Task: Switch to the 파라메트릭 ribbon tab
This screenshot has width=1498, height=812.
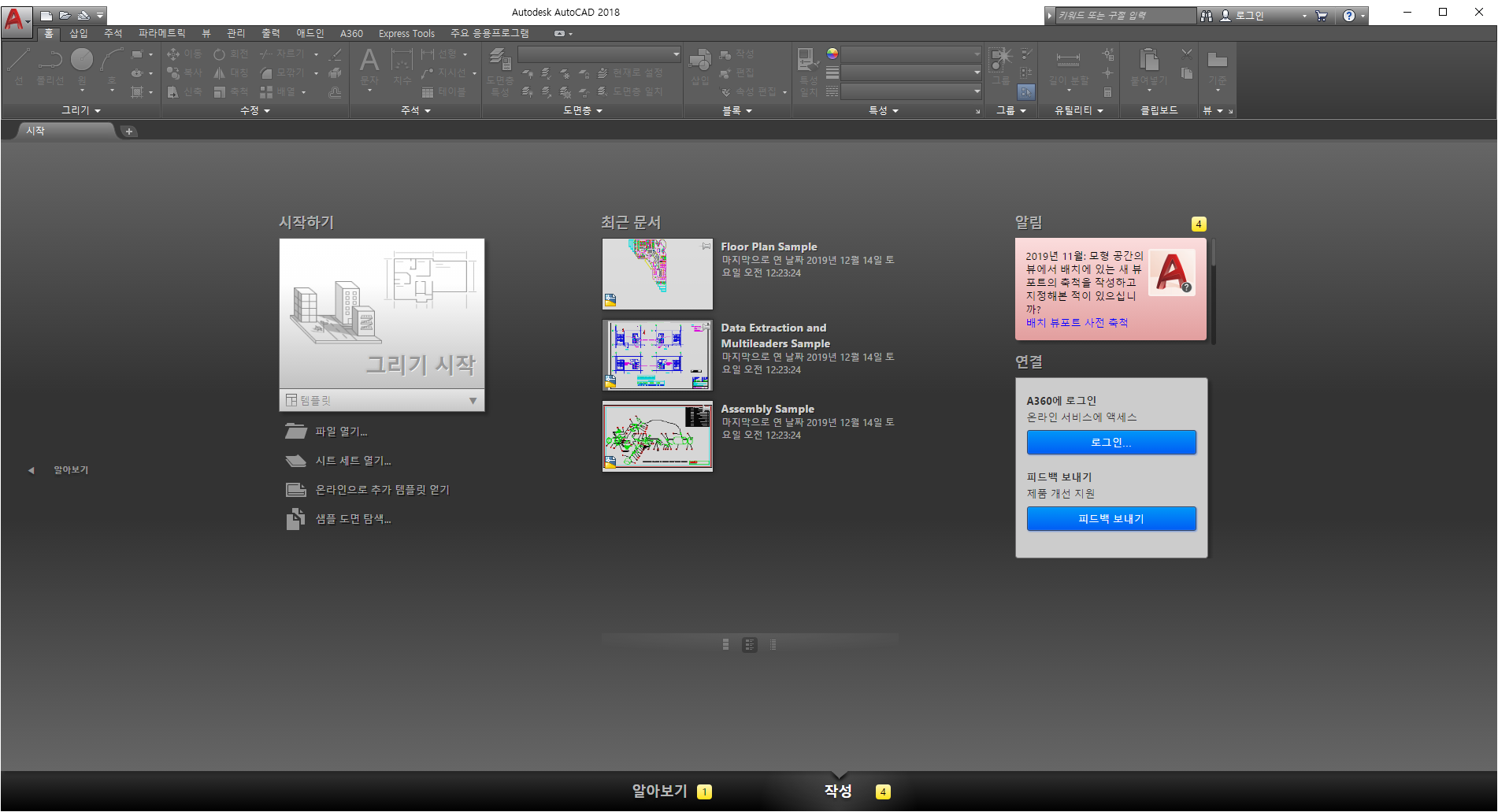Action: click(x=162, y=33)
